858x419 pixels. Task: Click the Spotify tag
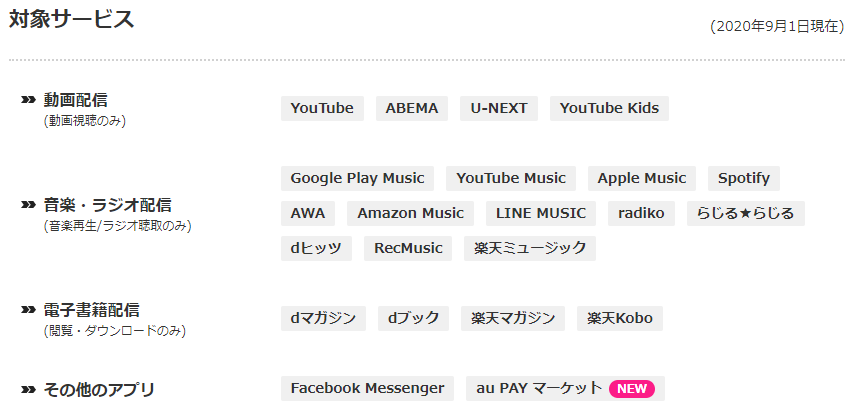click(744, 178)
